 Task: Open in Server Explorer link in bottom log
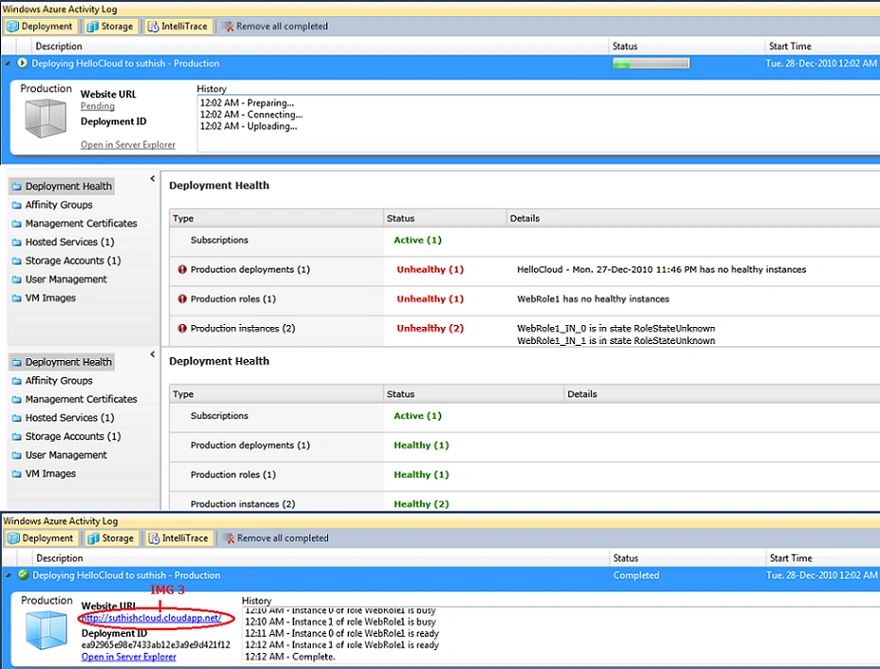pyautogui.click(x=129, y=657)
